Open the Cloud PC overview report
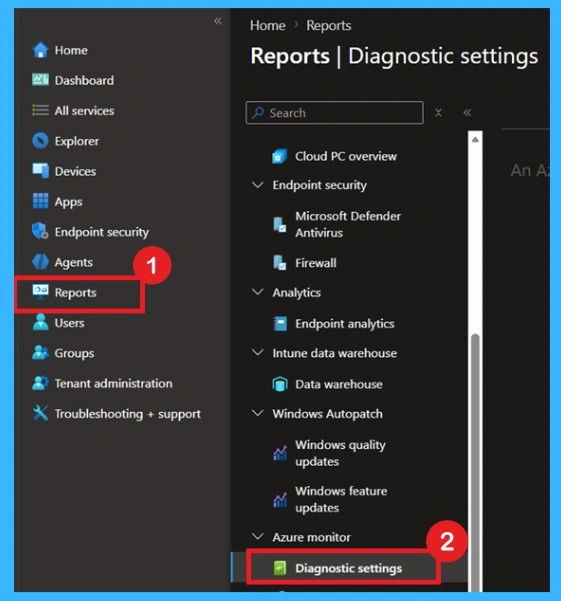Image resolution: width=561 pixels, height=601 pixels. [346, 156]
